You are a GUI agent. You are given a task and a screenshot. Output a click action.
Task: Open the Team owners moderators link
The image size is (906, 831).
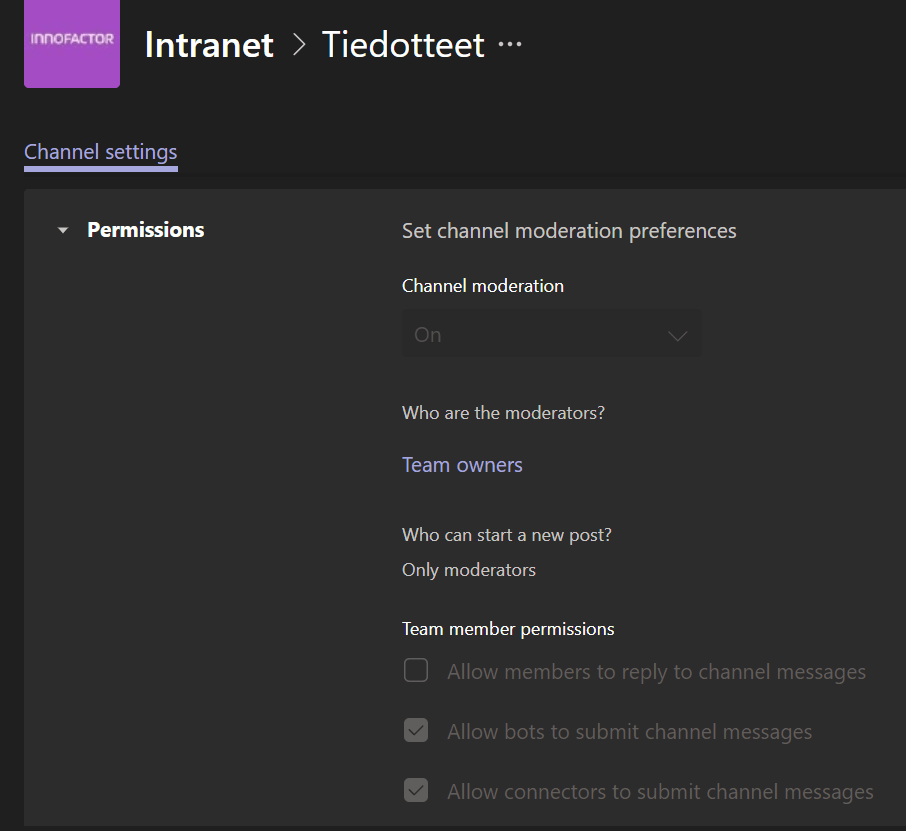pyautogui.click(x=462, y=465)
